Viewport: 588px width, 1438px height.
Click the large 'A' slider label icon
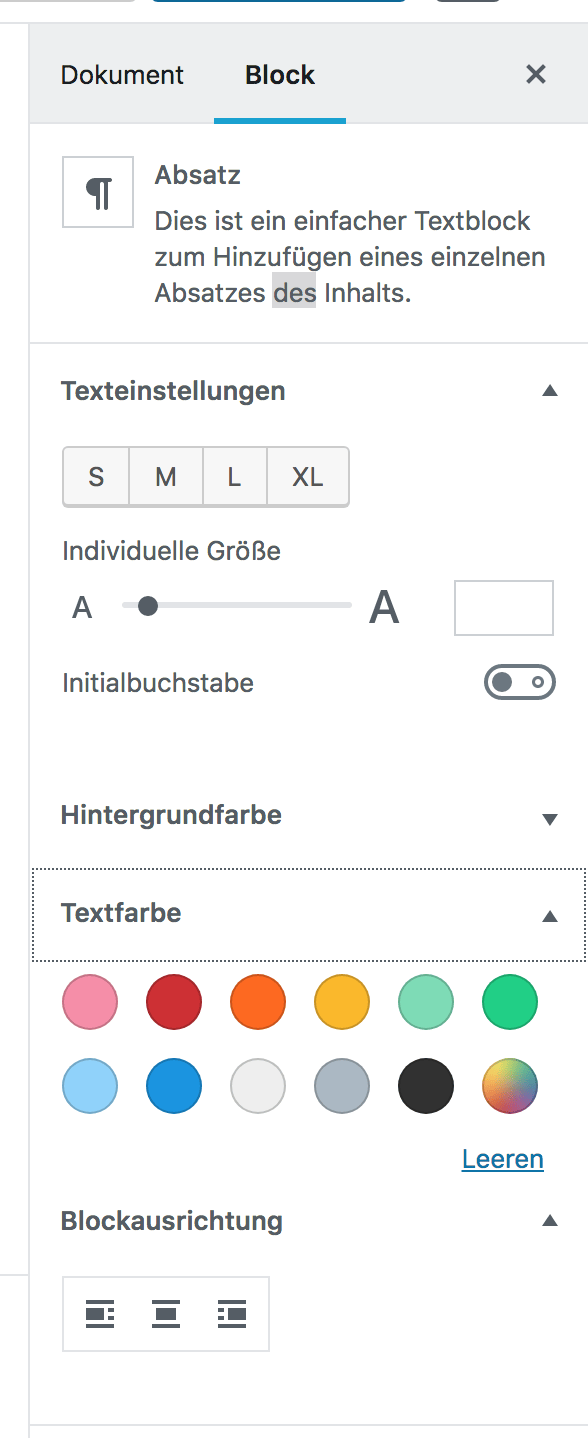(385, 605)
